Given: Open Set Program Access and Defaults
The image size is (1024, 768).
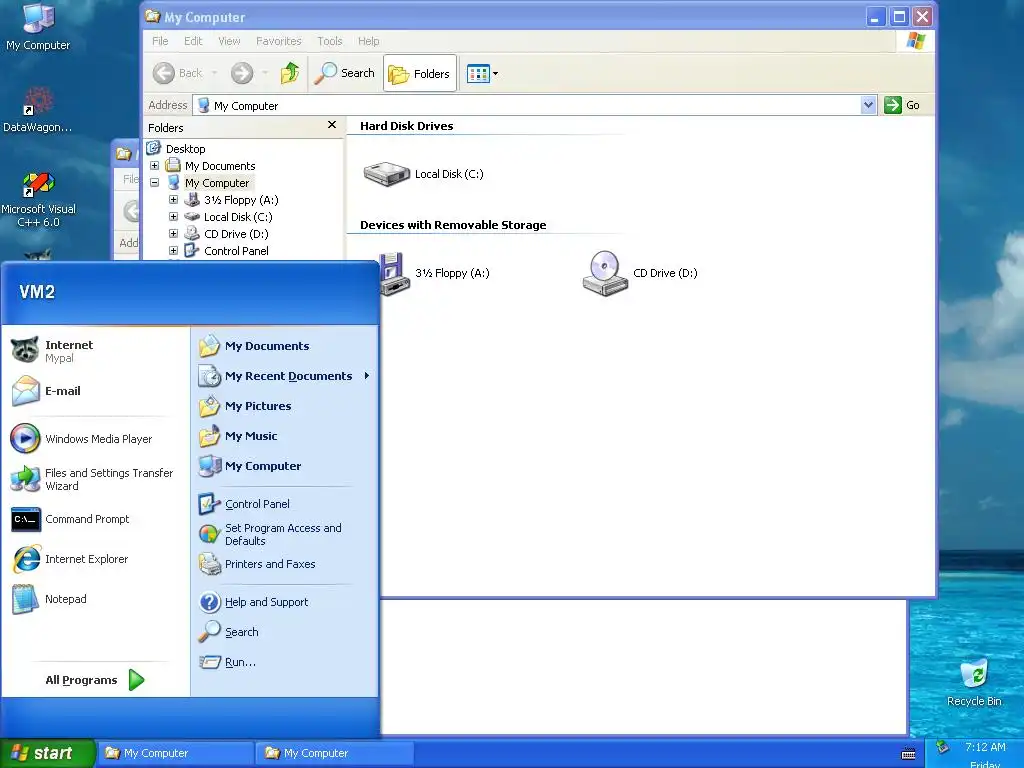Looking at the screenshot, I should [284, 534].
